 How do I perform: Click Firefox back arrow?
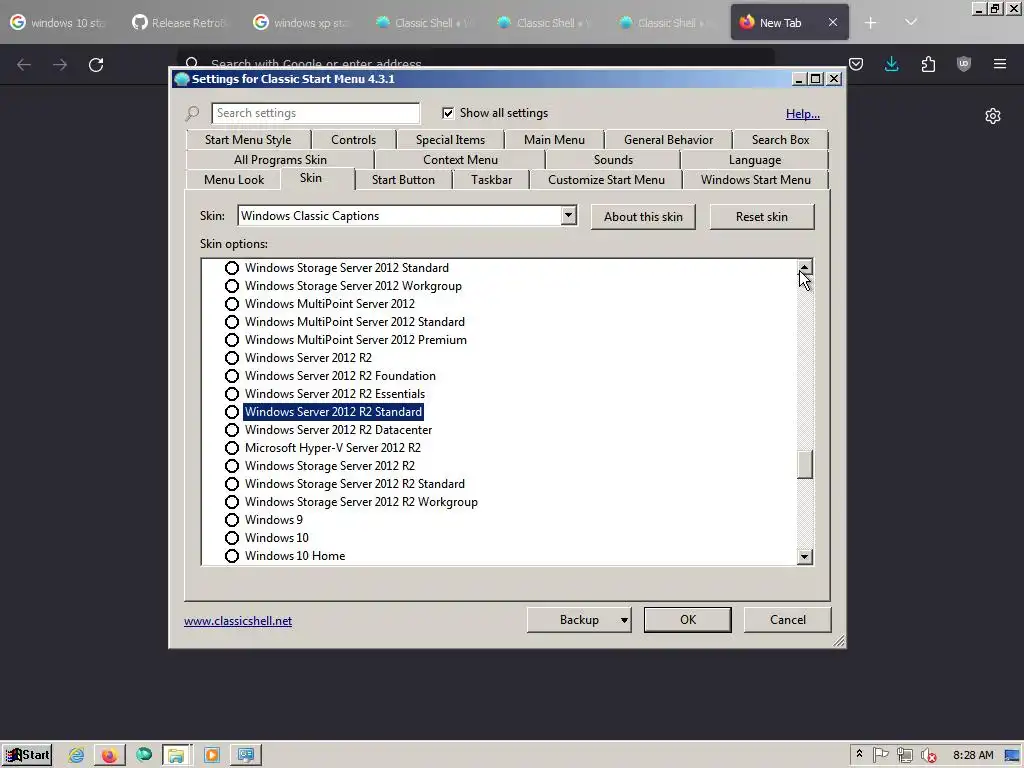tap(24, 65)
